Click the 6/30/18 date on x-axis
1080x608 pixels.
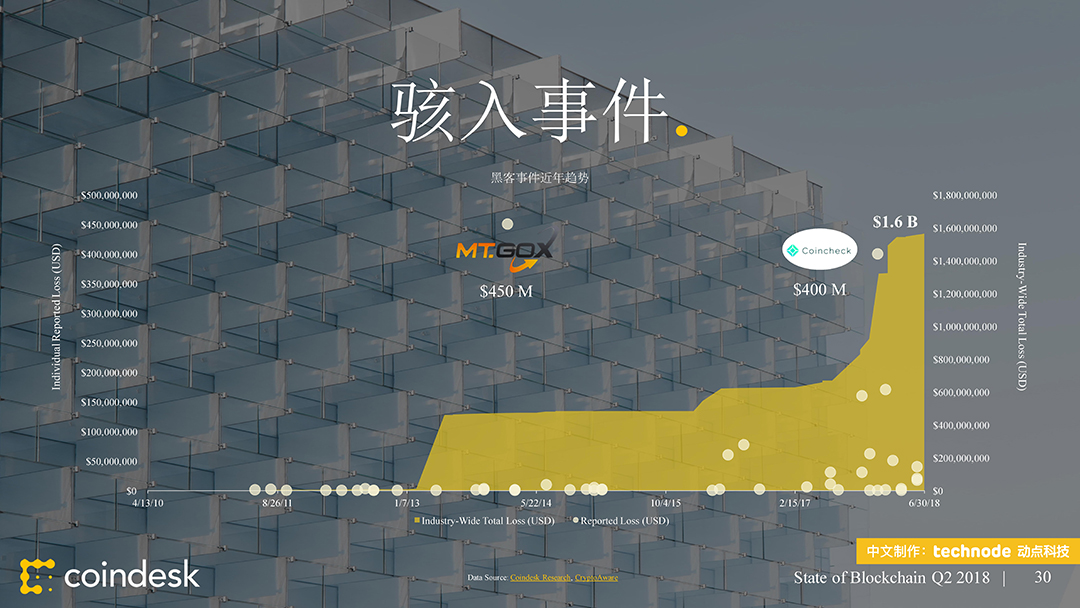(x=923, y=504)
